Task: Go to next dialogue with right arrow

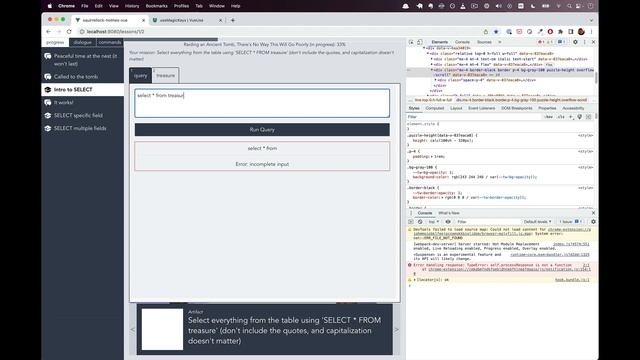Action: click(x=397, y=329)
